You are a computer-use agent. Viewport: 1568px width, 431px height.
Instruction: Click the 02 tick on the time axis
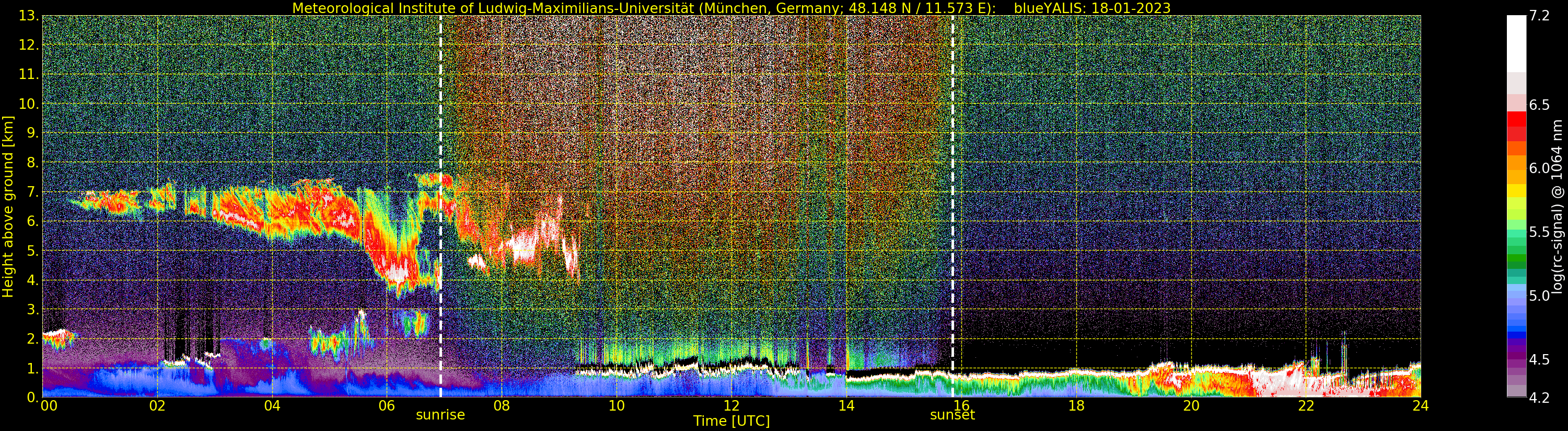(157, 405)
